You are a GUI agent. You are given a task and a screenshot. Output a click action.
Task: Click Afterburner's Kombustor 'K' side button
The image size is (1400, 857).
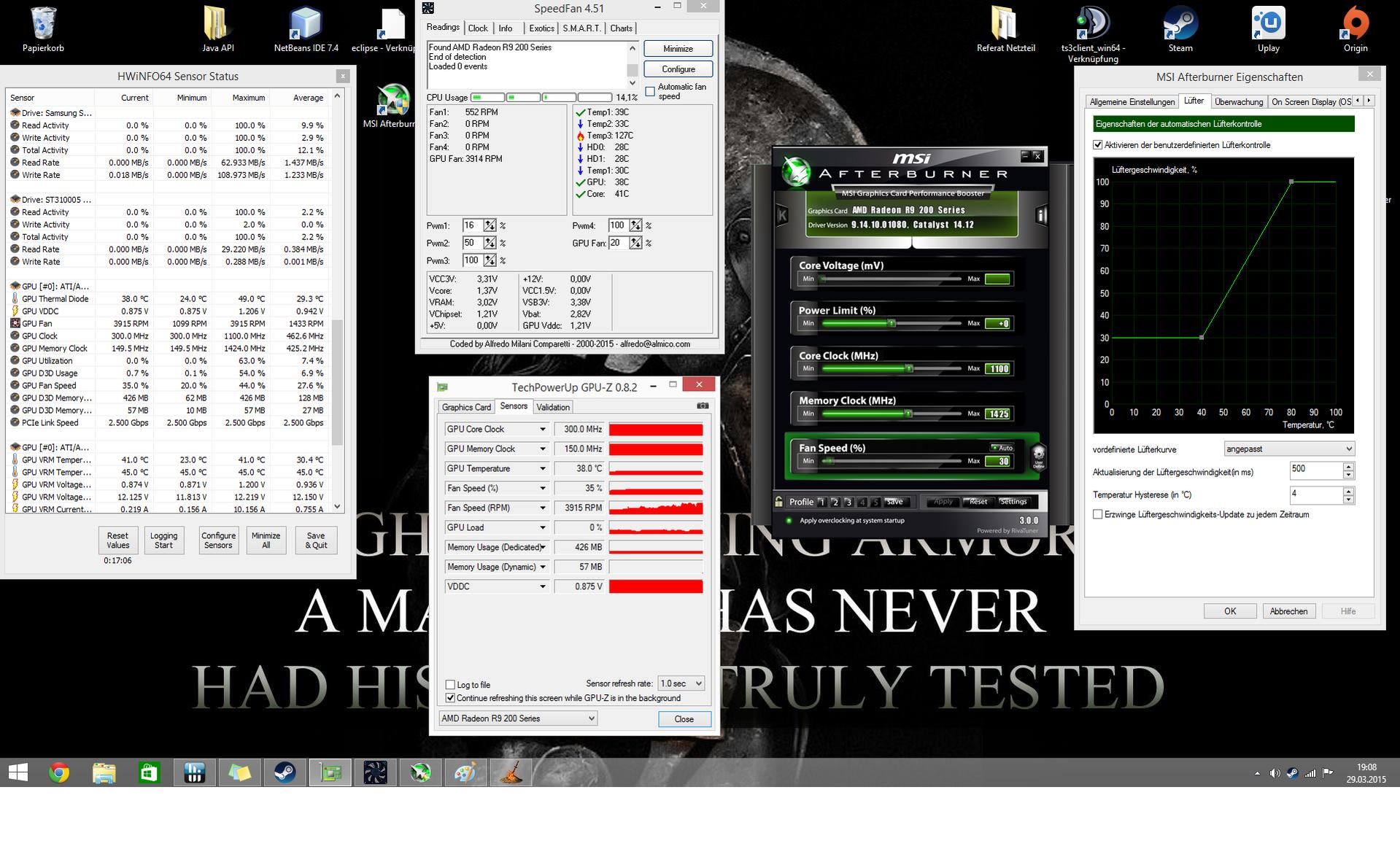click(x=782, y=215)
